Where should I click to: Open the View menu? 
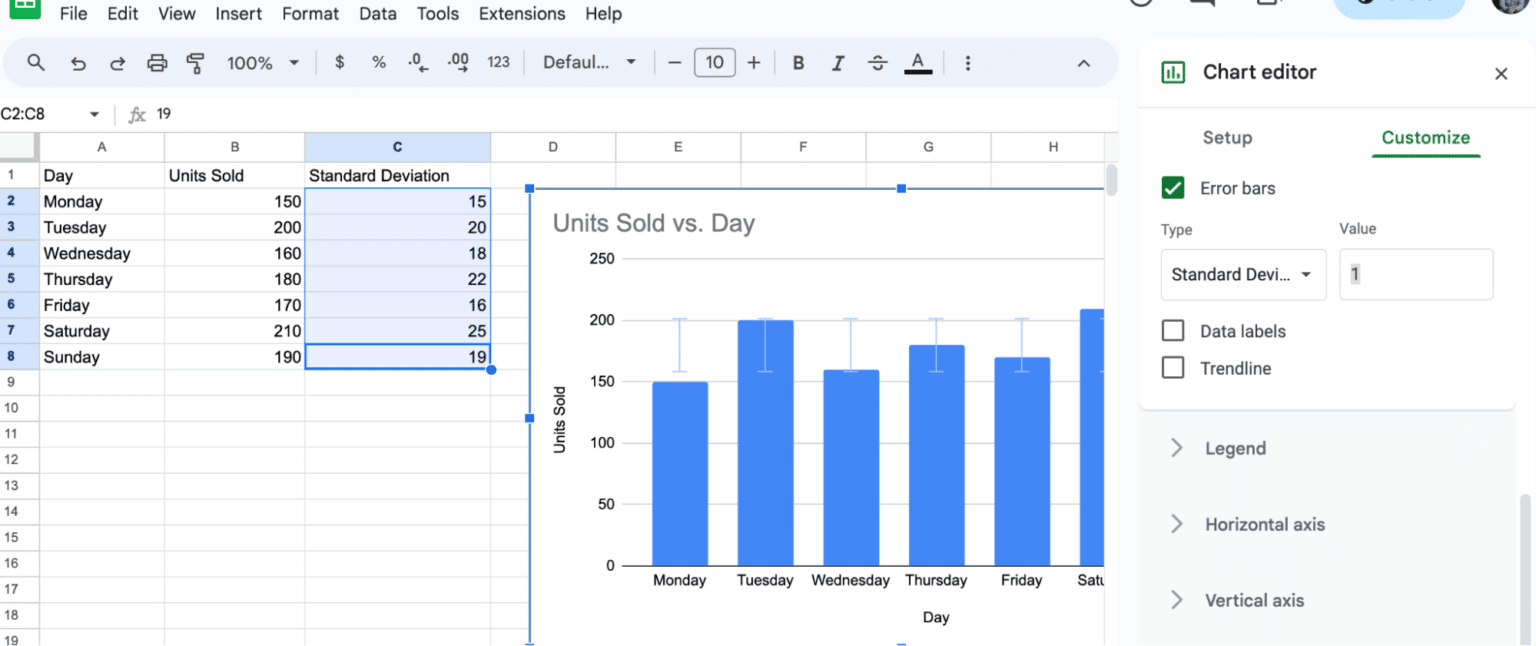pos(177,14)
